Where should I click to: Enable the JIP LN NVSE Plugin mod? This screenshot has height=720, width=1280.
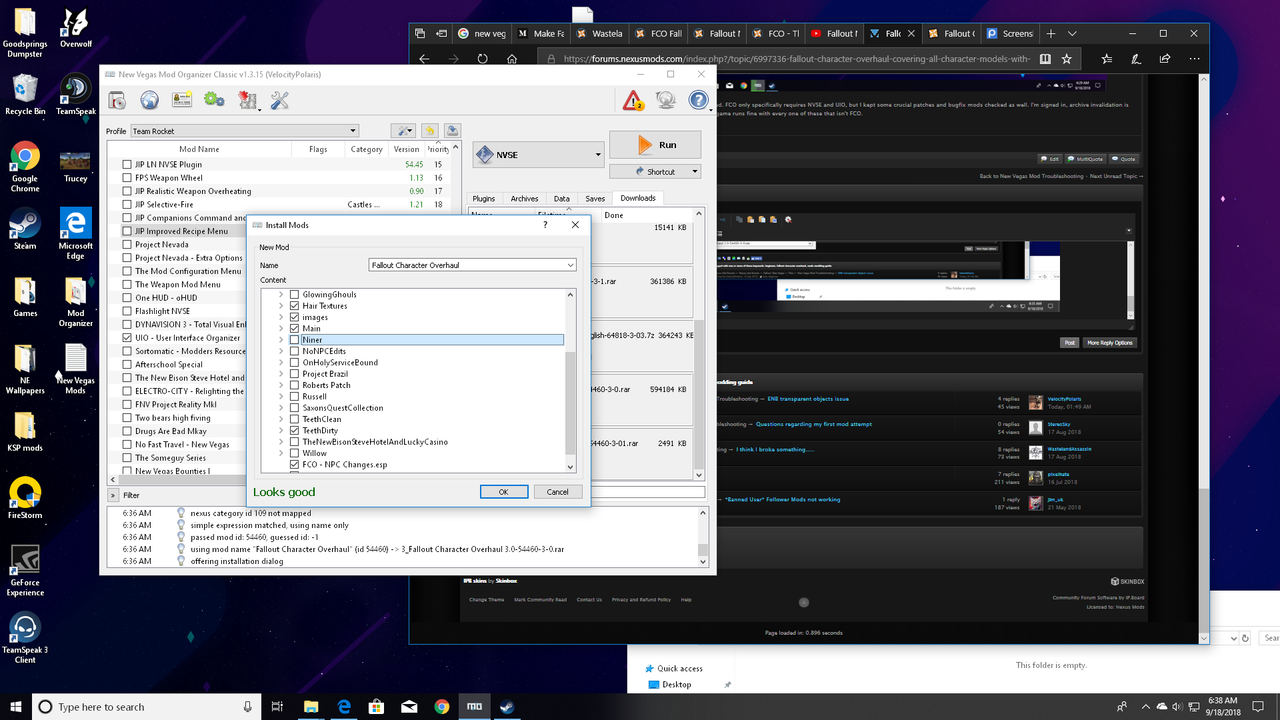[127, 164]
